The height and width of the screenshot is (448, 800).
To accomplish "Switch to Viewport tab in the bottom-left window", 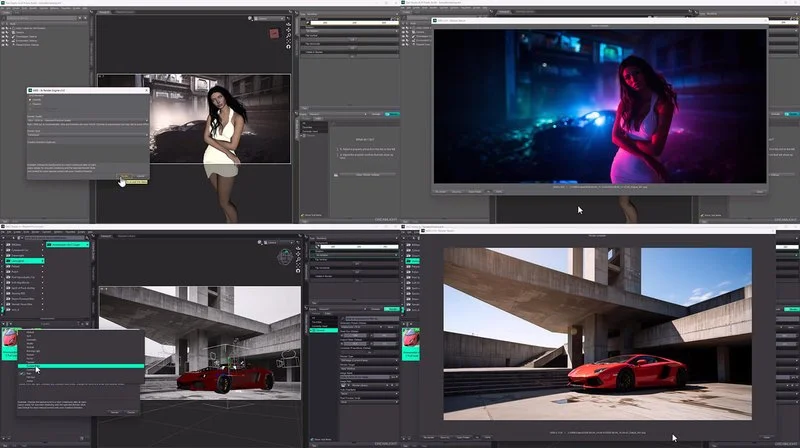I will tap(106, 236).
